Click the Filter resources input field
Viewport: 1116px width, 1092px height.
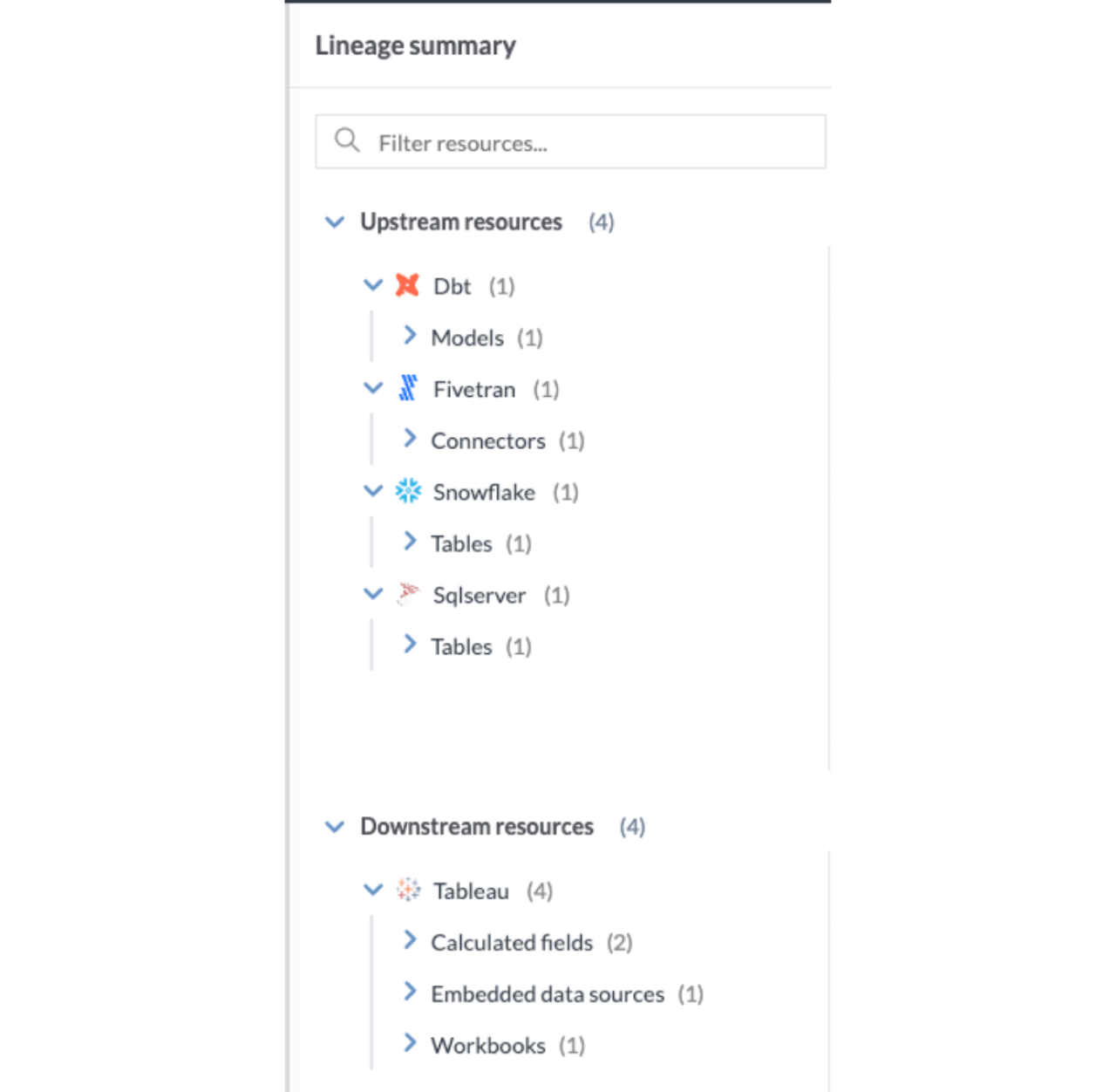tap(570, 141)
